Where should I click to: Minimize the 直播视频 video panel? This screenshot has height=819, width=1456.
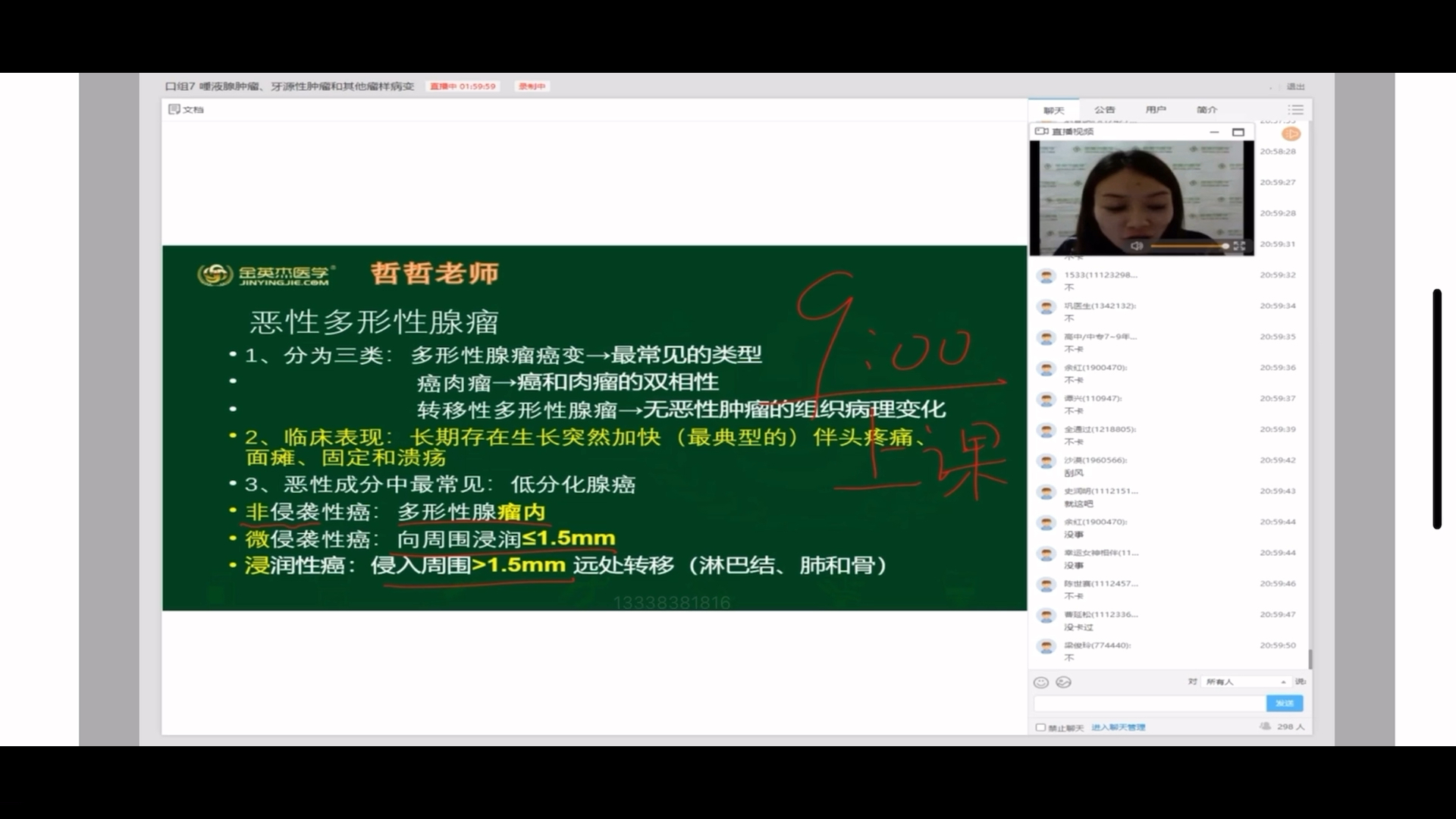1214,132
